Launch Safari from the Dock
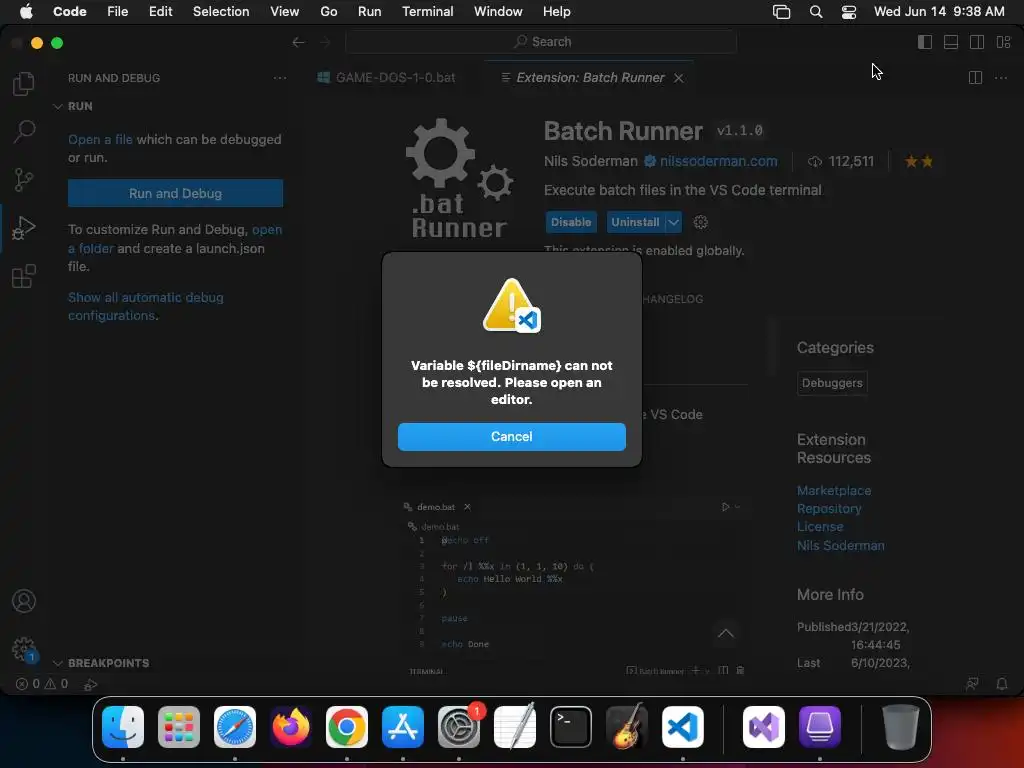1024x768 pixels. [x=235, y=726]
